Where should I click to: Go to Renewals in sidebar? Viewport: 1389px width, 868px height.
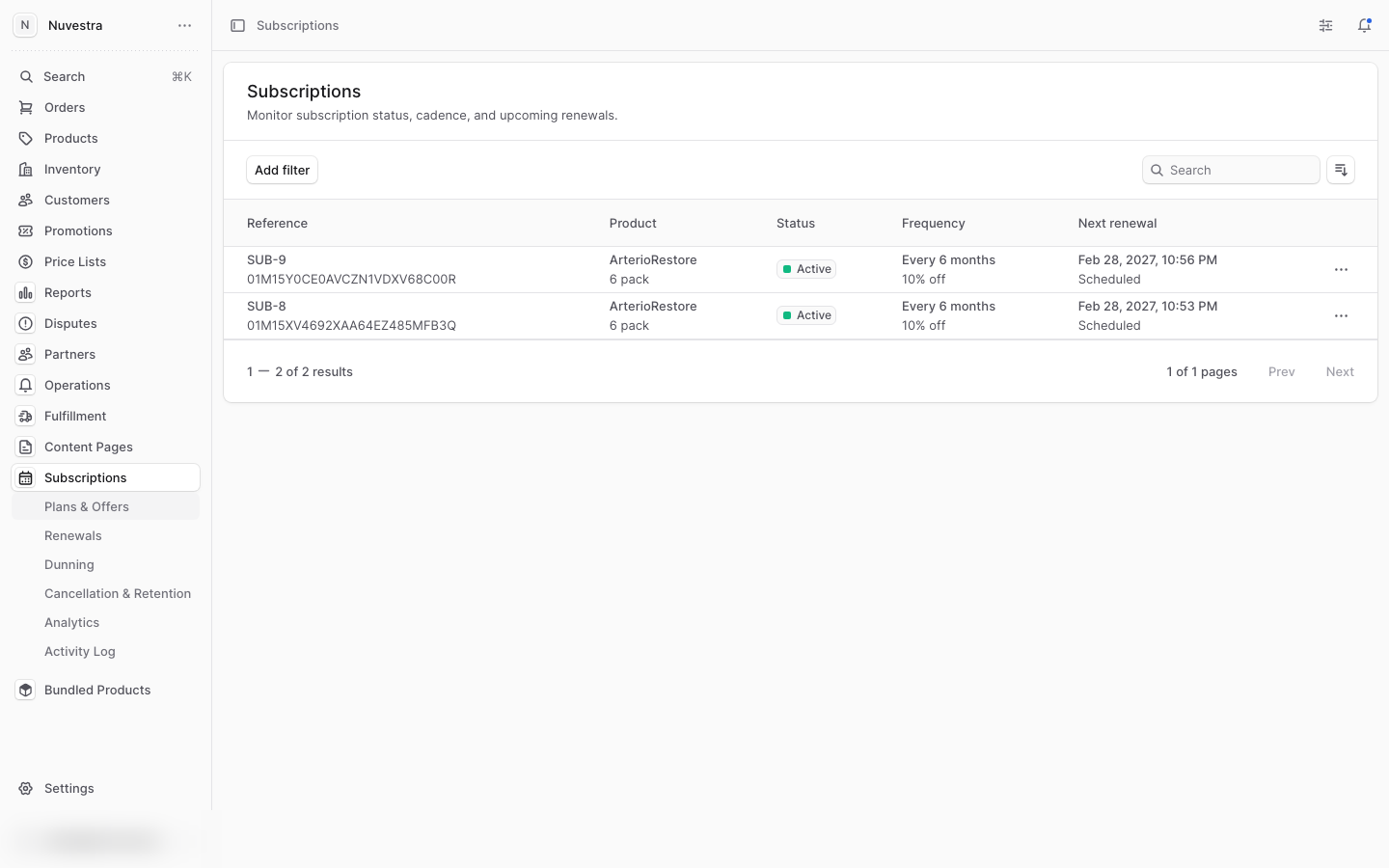coord(105,535)
